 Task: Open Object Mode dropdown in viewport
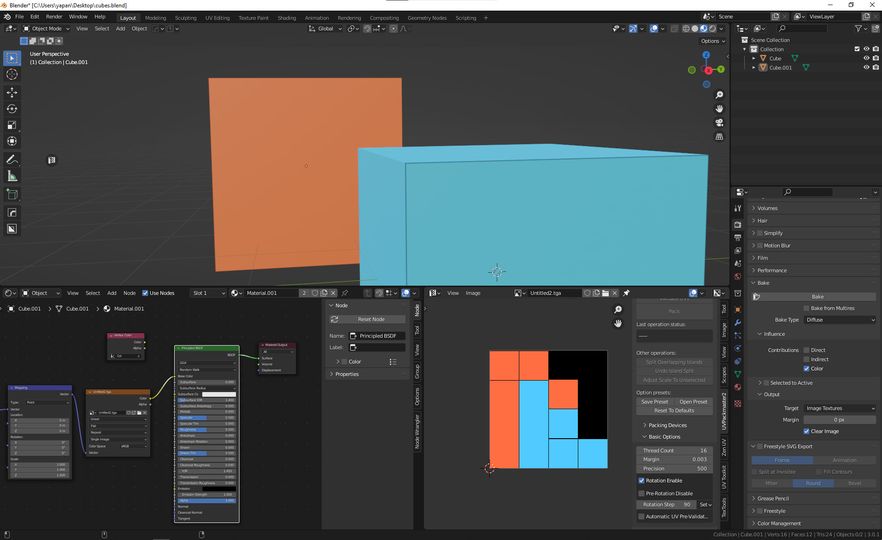coord(46,29)
